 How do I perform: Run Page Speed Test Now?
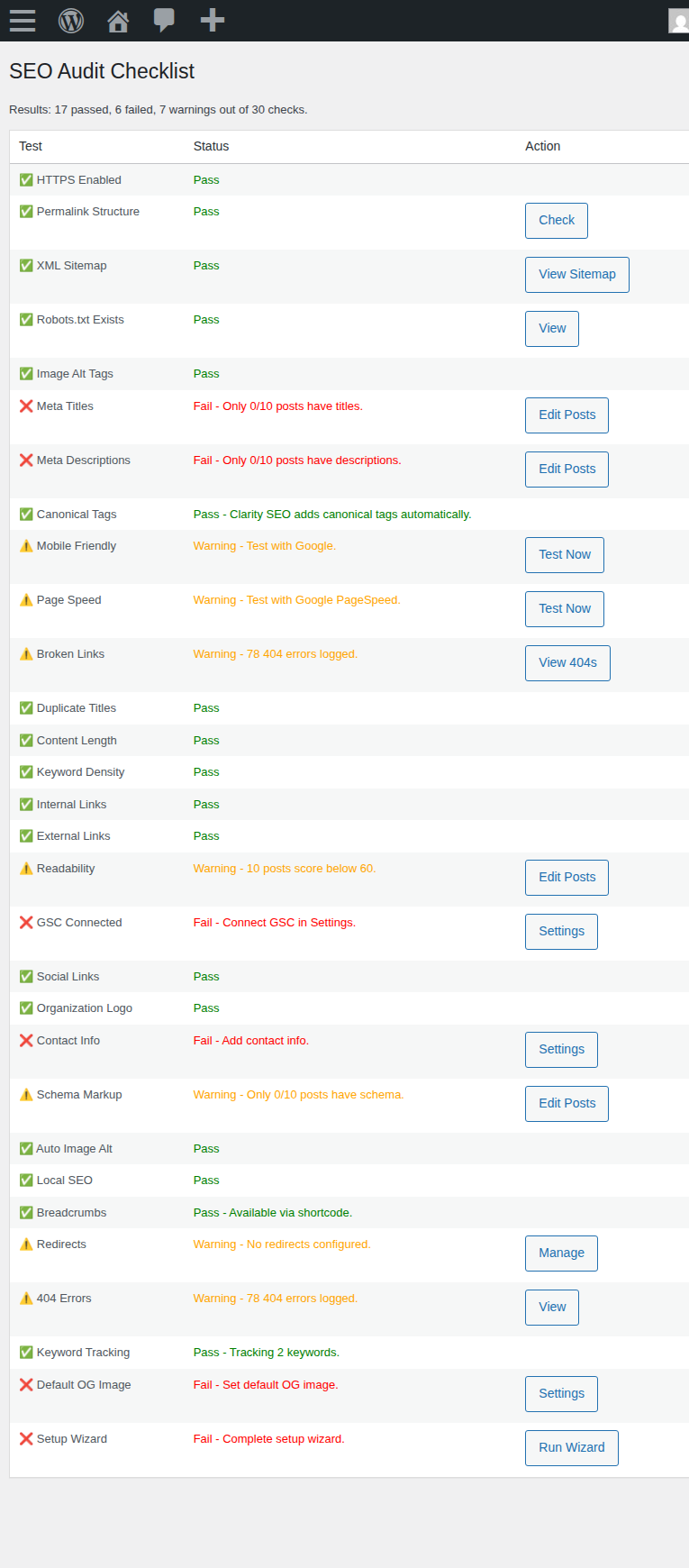pos(564,608)
